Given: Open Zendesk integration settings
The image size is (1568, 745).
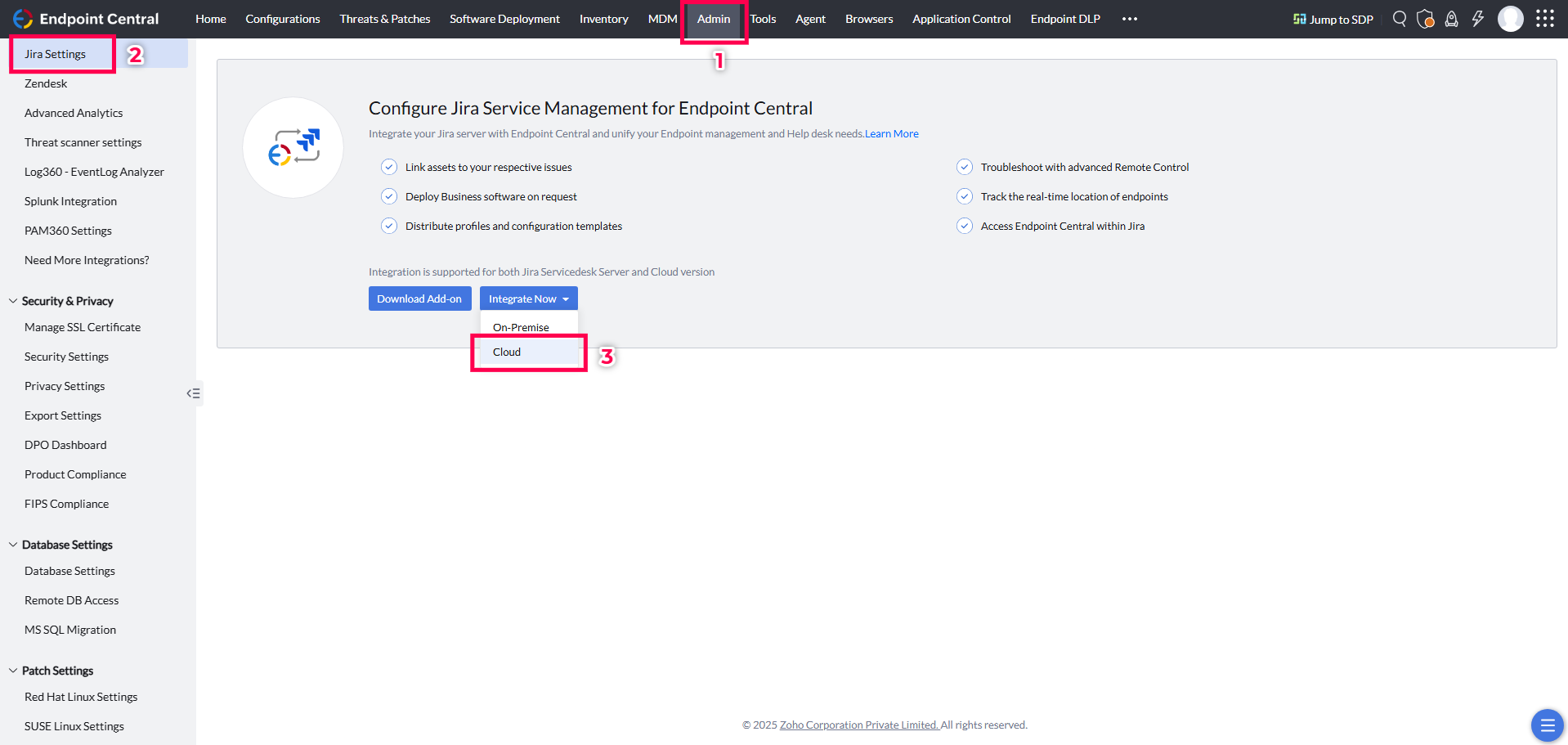Looking at the screenshot, I should [46, 83].
